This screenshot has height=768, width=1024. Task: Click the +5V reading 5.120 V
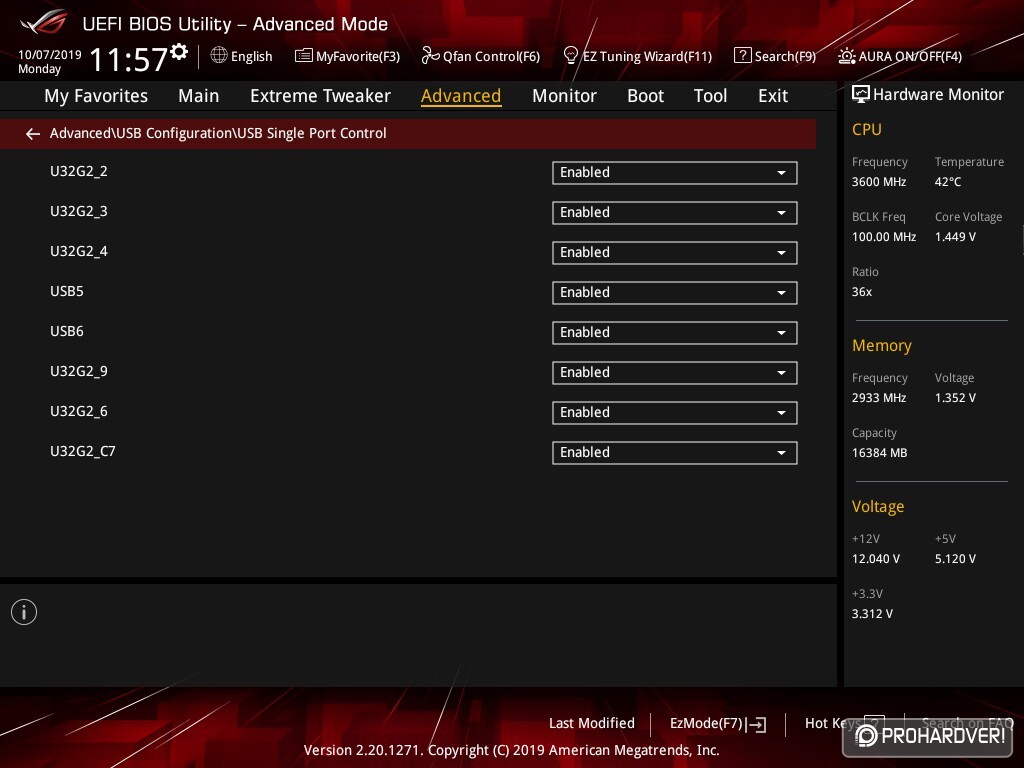tap(955, 559)
